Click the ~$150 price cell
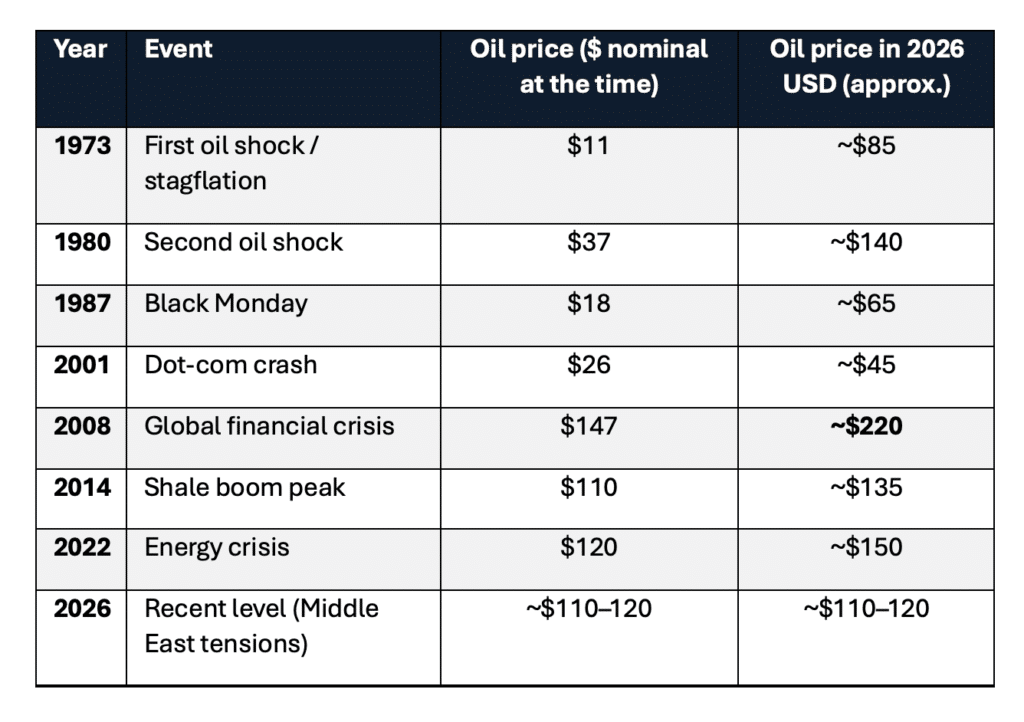The height and width of the screenshot is (722, 1024). pyautogui.click(x=866, y=548)
